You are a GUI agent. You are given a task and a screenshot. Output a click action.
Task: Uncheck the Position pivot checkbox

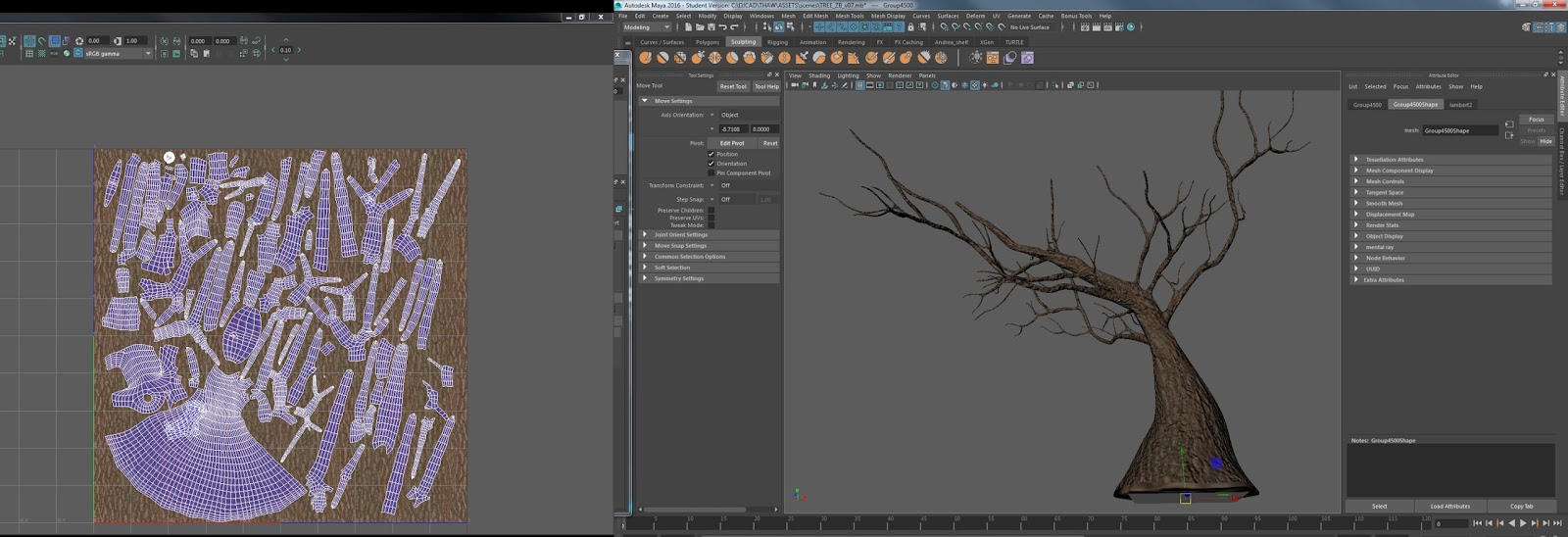710,154
